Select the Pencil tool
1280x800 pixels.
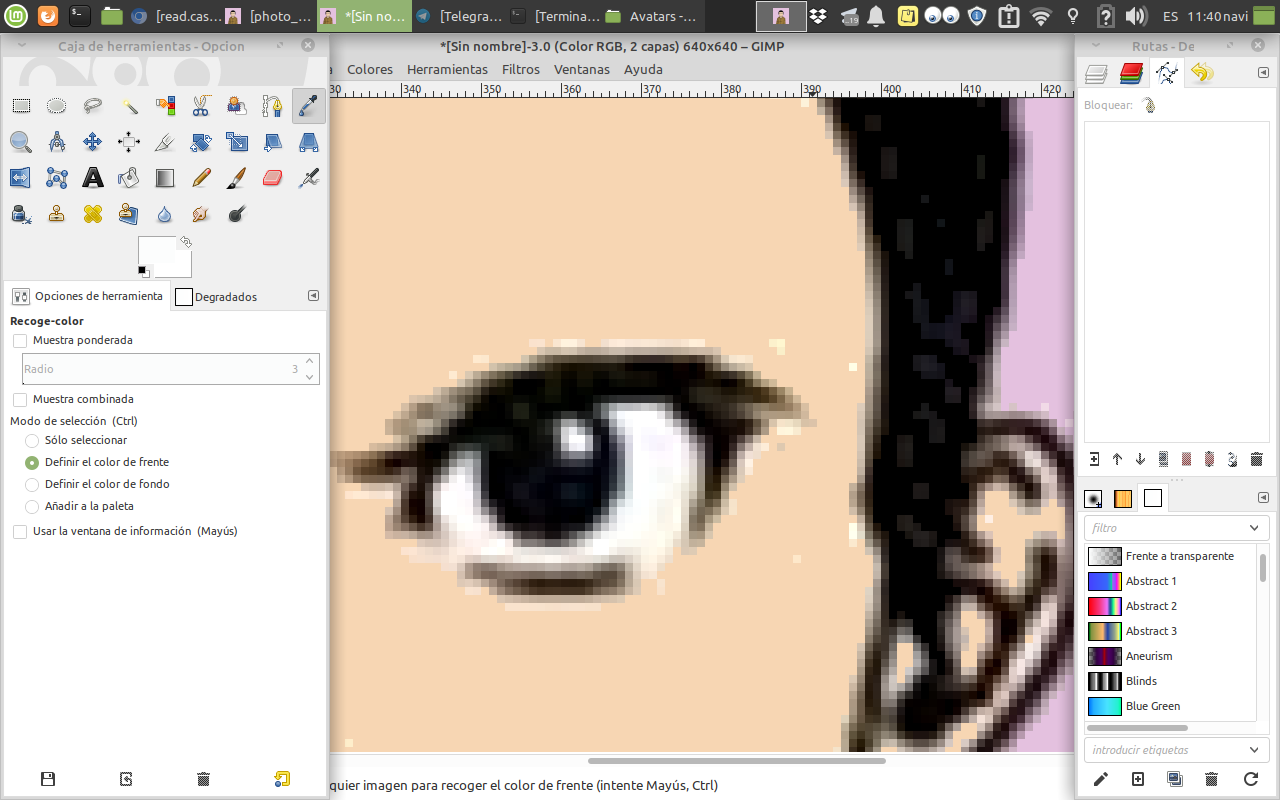pyautogui.click(x=201, y=178)
